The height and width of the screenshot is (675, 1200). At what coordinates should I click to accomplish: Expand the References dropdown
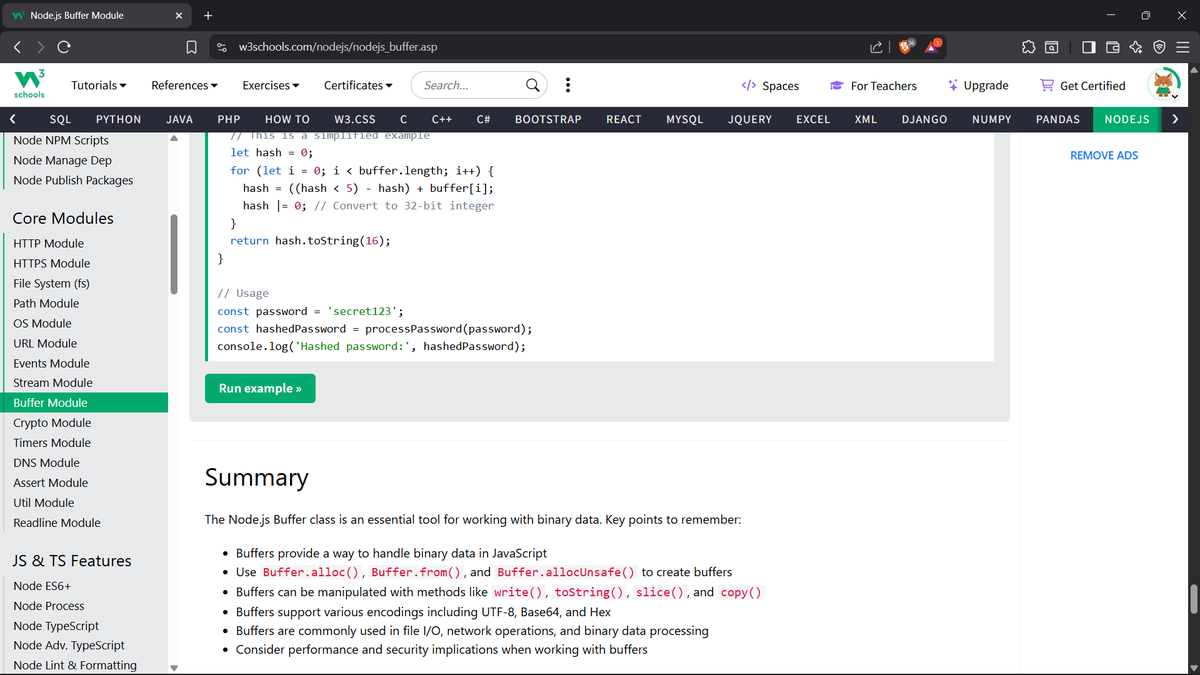[x=185, y=85]
